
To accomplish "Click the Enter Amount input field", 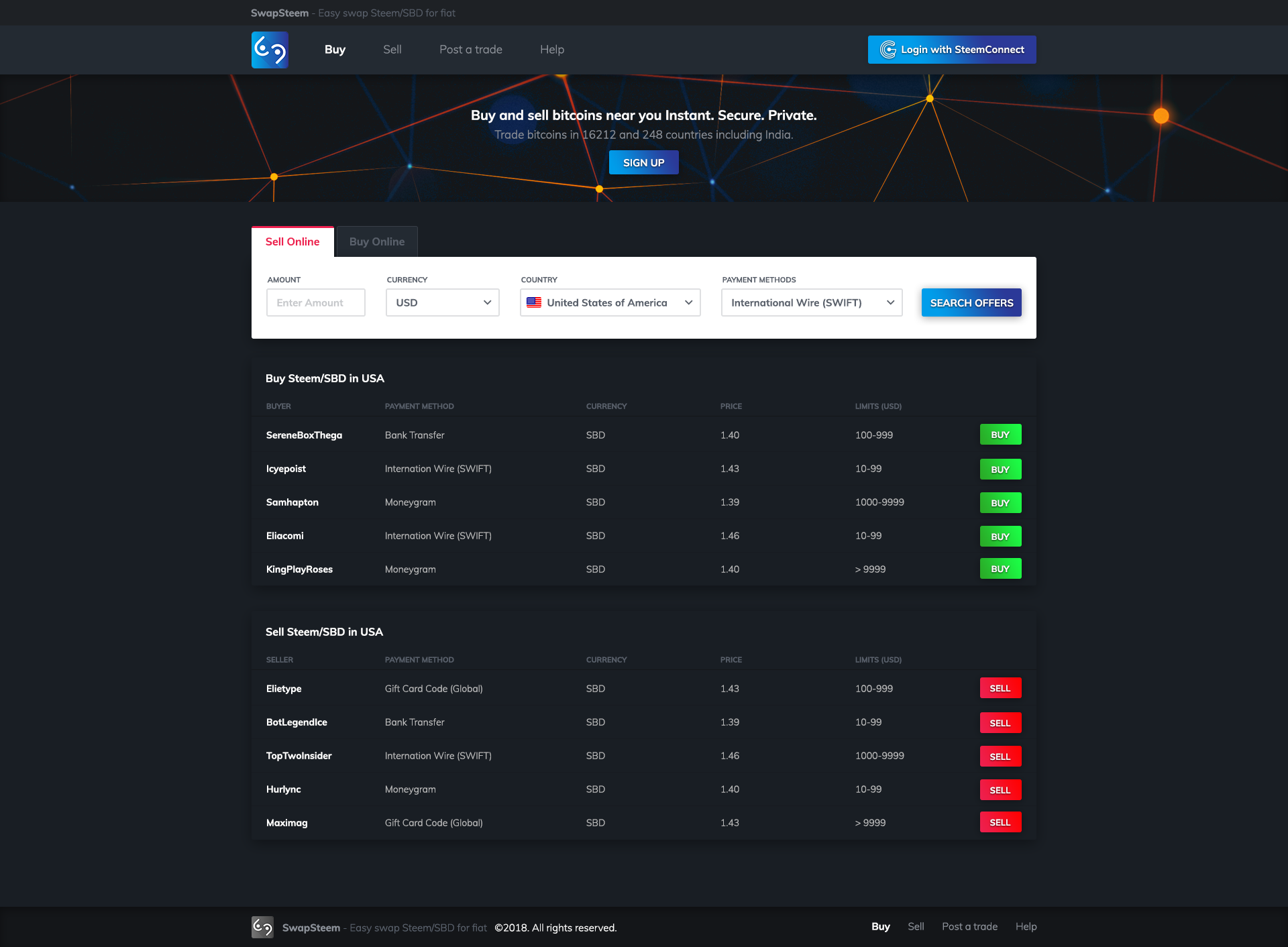I will click(x=315, y=302).
